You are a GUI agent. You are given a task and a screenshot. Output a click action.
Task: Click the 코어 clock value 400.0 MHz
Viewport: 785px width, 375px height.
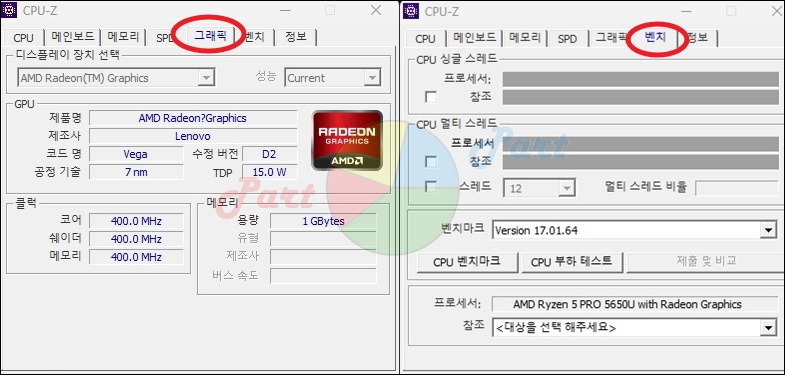point(136,221)
